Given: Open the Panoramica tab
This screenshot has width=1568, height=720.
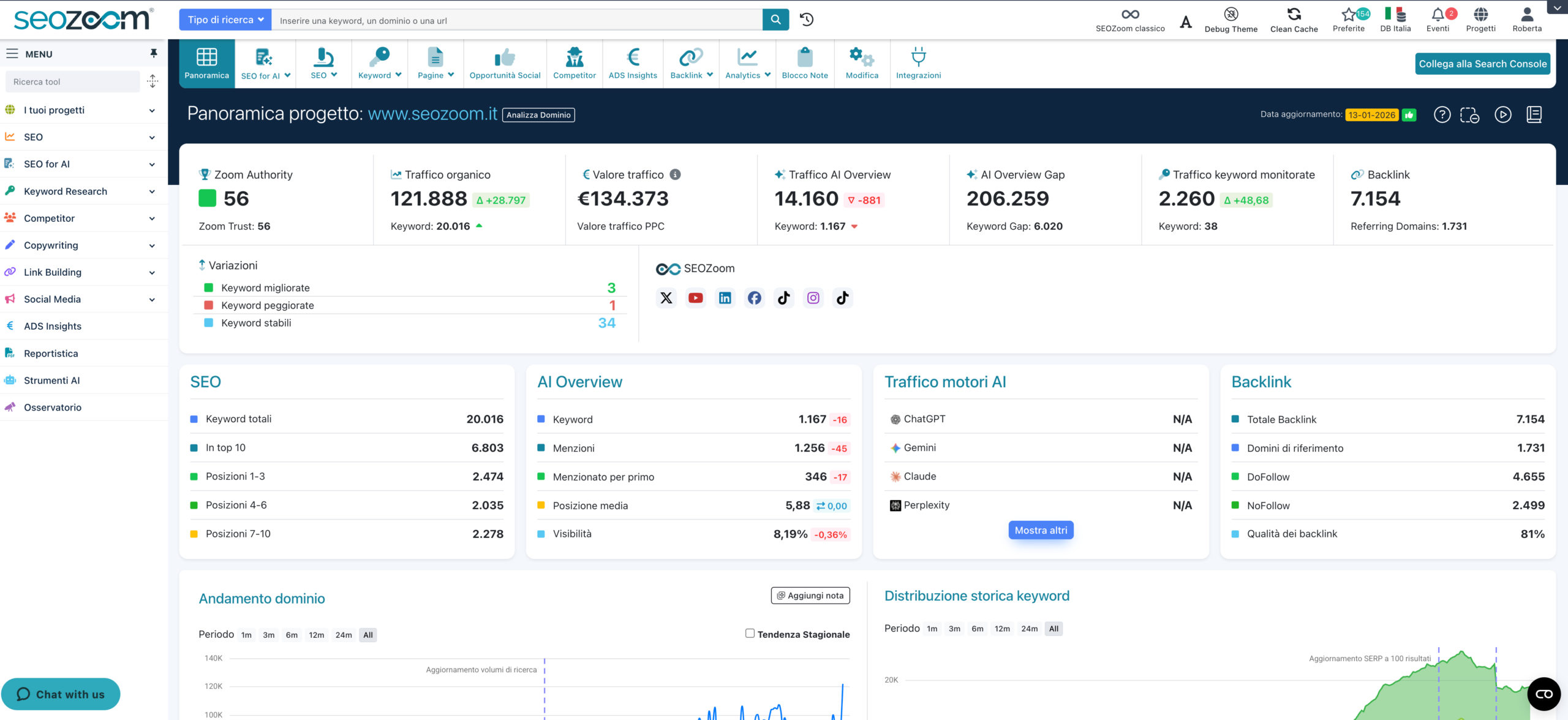Looking at the screenshot, I should click(206, 63).
